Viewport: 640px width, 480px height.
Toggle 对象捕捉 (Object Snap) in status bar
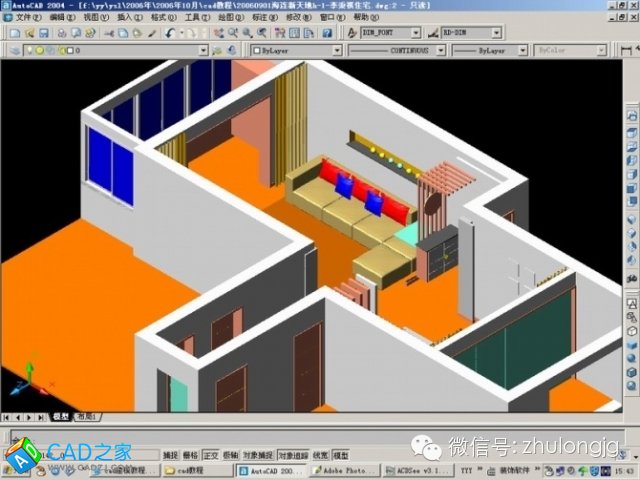[258, 454]
